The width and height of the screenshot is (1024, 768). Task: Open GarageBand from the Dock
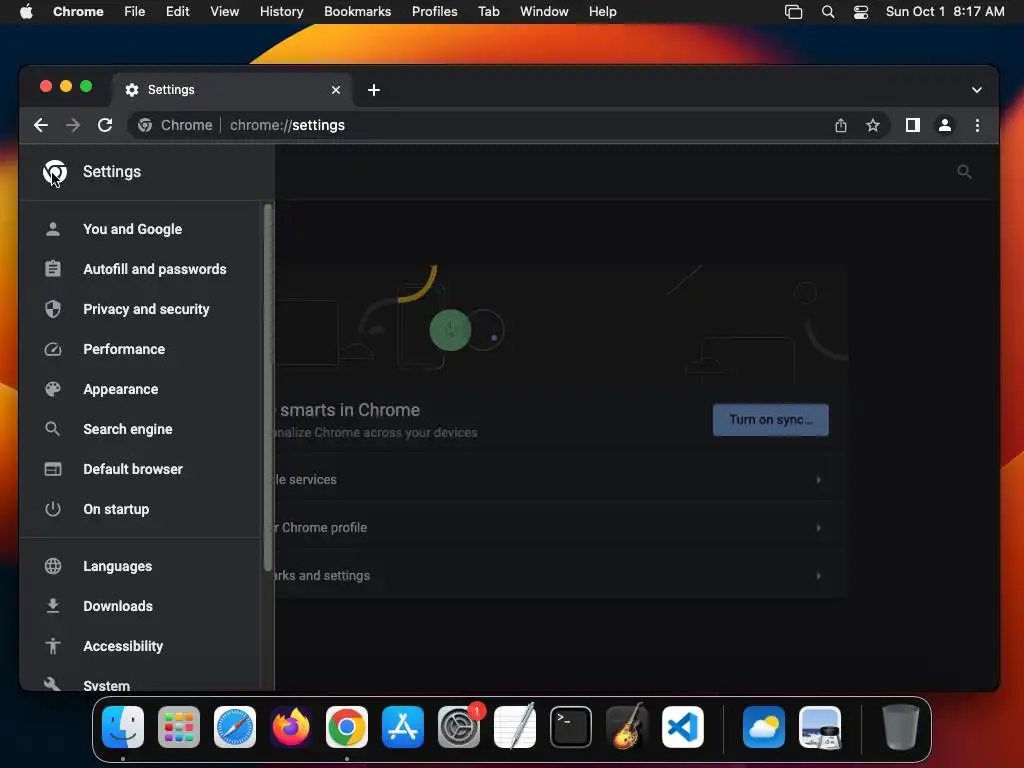click(627, 727)
